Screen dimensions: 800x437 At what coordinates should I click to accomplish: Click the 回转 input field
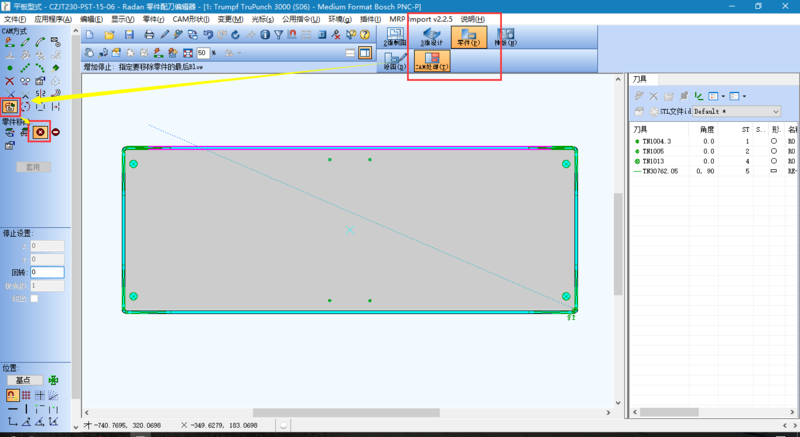coord(46,271)
